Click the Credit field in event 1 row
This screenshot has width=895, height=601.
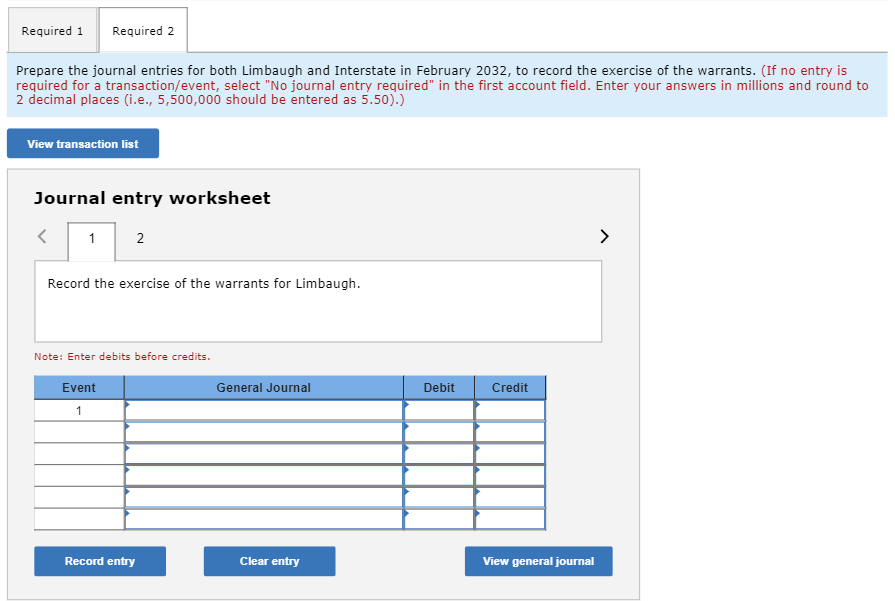(x=510, y=410)
